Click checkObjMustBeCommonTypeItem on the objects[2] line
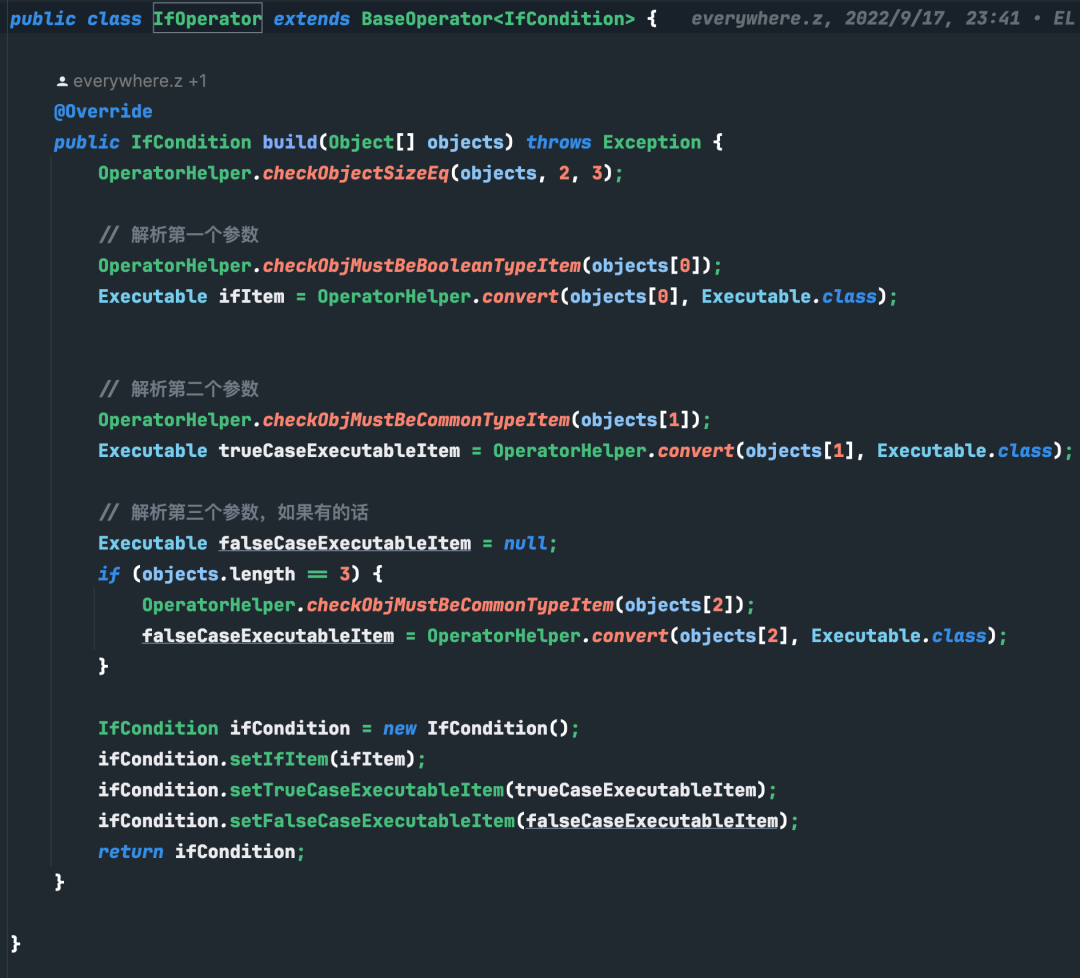 460,605
